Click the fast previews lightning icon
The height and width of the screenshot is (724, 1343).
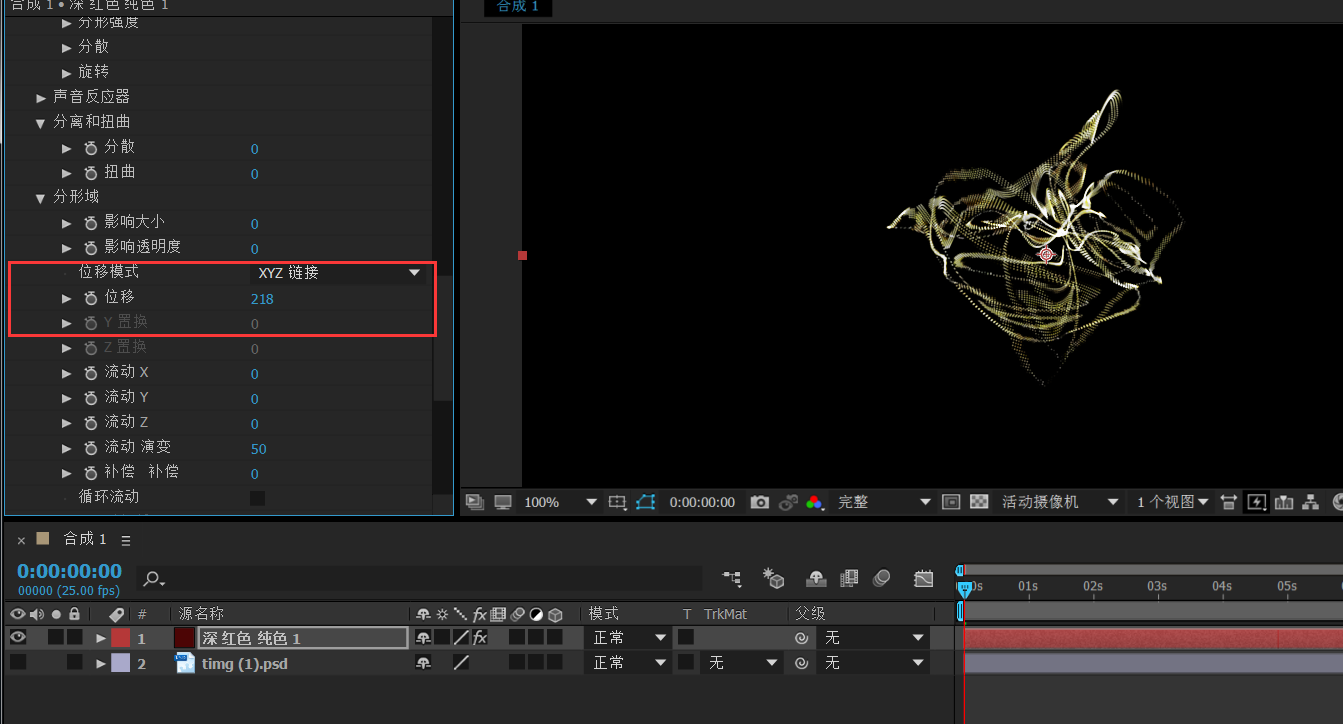pyautogui.click(x=1256, y=502)
